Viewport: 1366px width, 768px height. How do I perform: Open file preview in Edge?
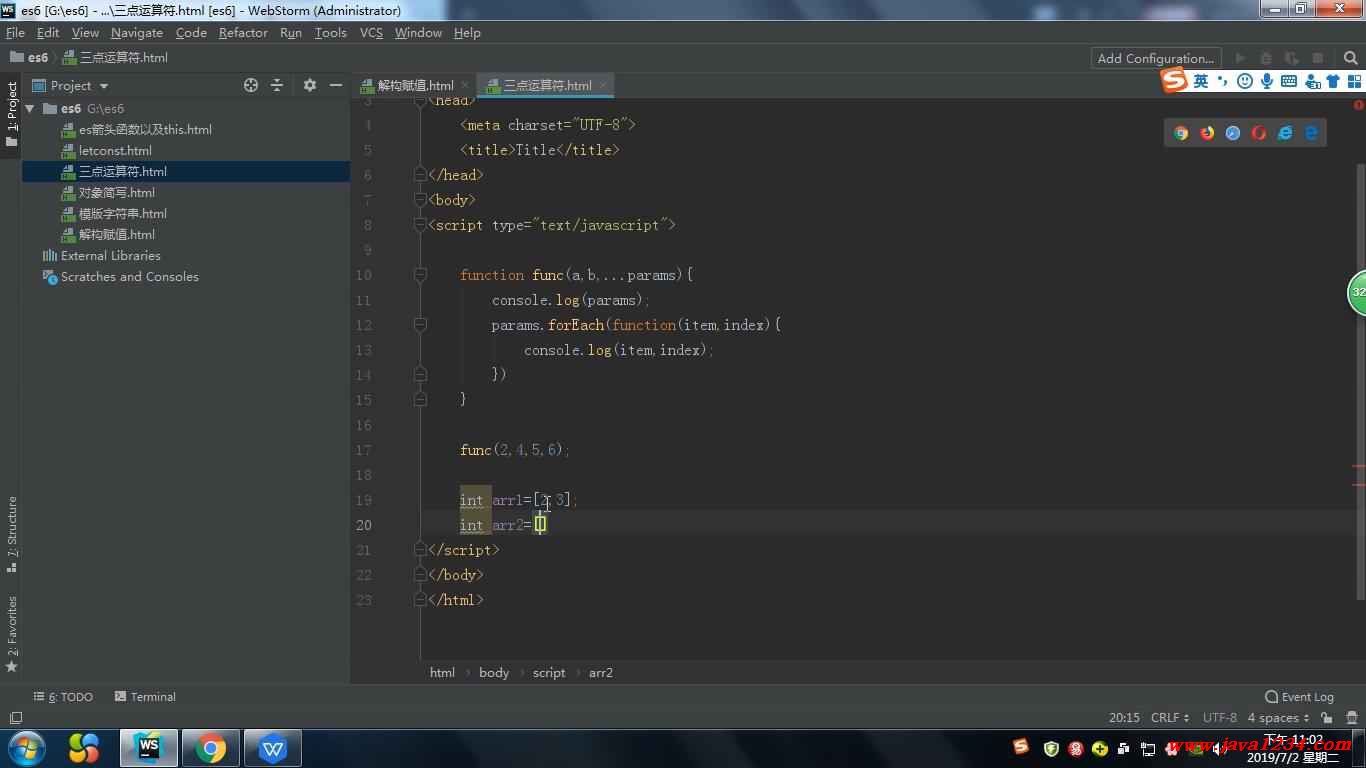click(1311, 132)
